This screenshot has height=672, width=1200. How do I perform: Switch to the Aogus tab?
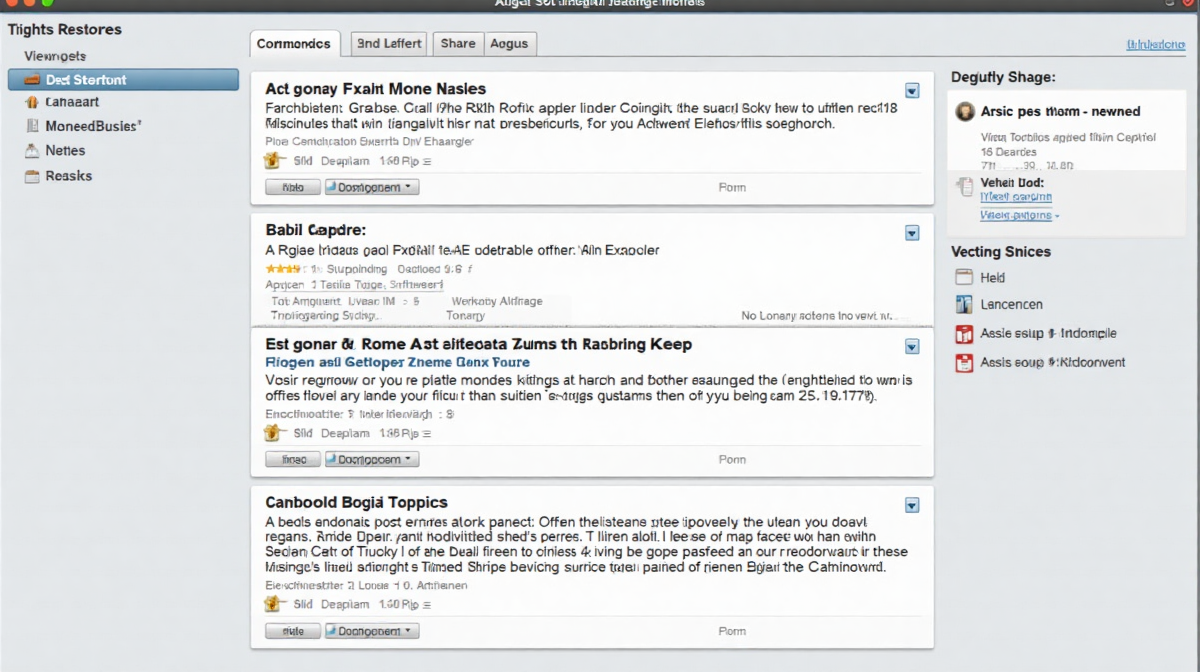click(x=510, y=43)
